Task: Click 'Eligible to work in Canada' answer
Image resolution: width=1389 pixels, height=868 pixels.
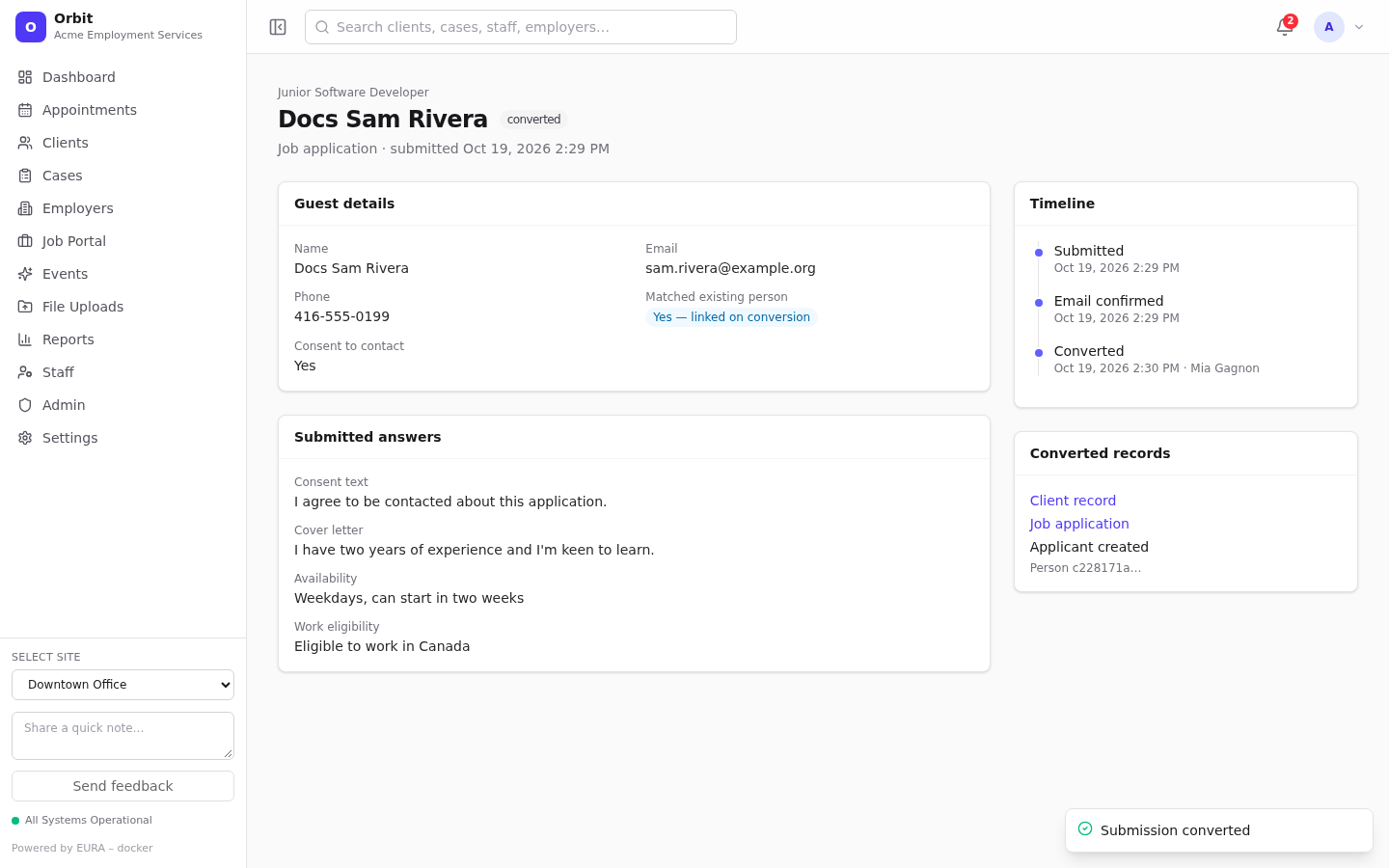Action: [382, 646]
